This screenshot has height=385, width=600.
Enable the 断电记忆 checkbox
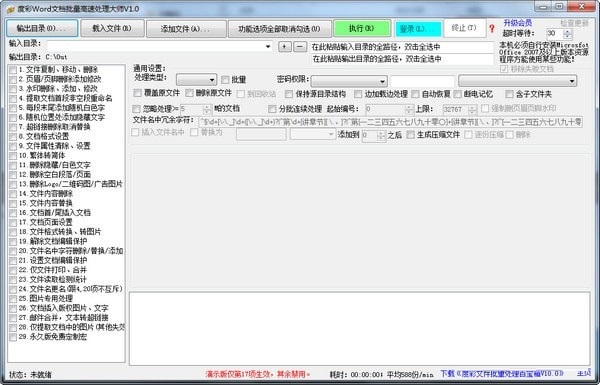(458, 94)
